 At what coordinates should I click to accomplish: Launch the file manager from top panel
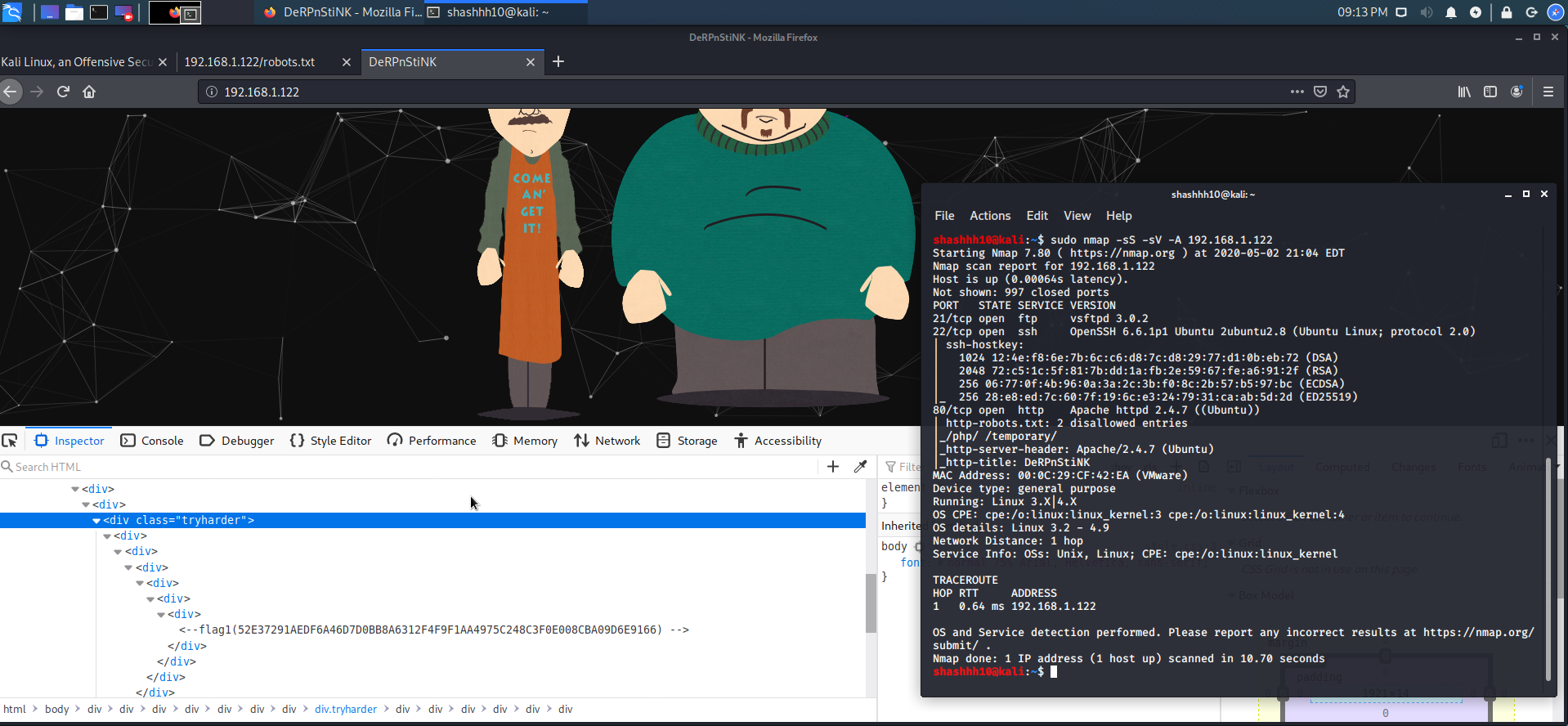coord(74,12)
